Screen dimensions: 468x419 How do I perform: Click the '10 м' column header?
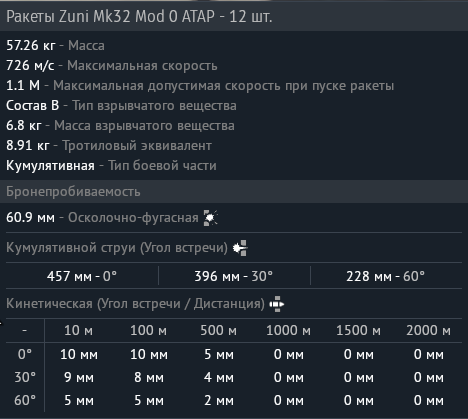click(78, 330)
